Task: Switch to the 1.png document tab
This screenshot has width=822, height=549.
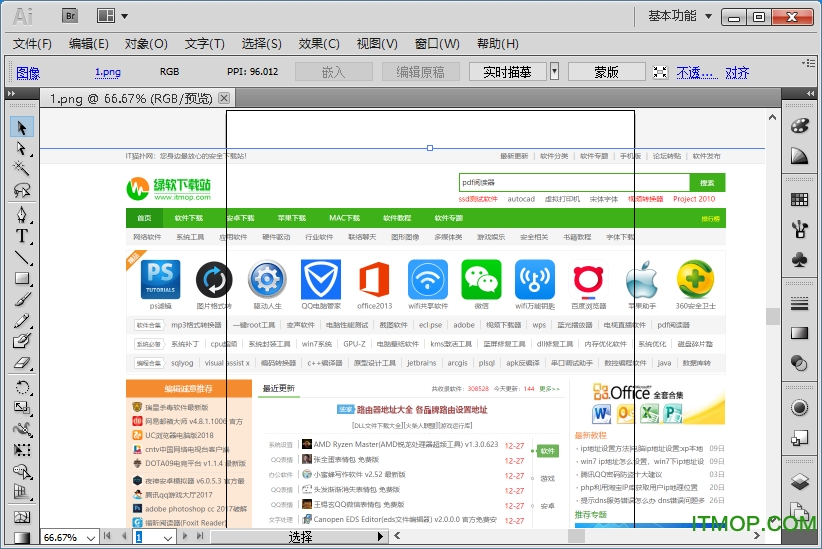Action: pyautogui.click(x=131, y=98)
